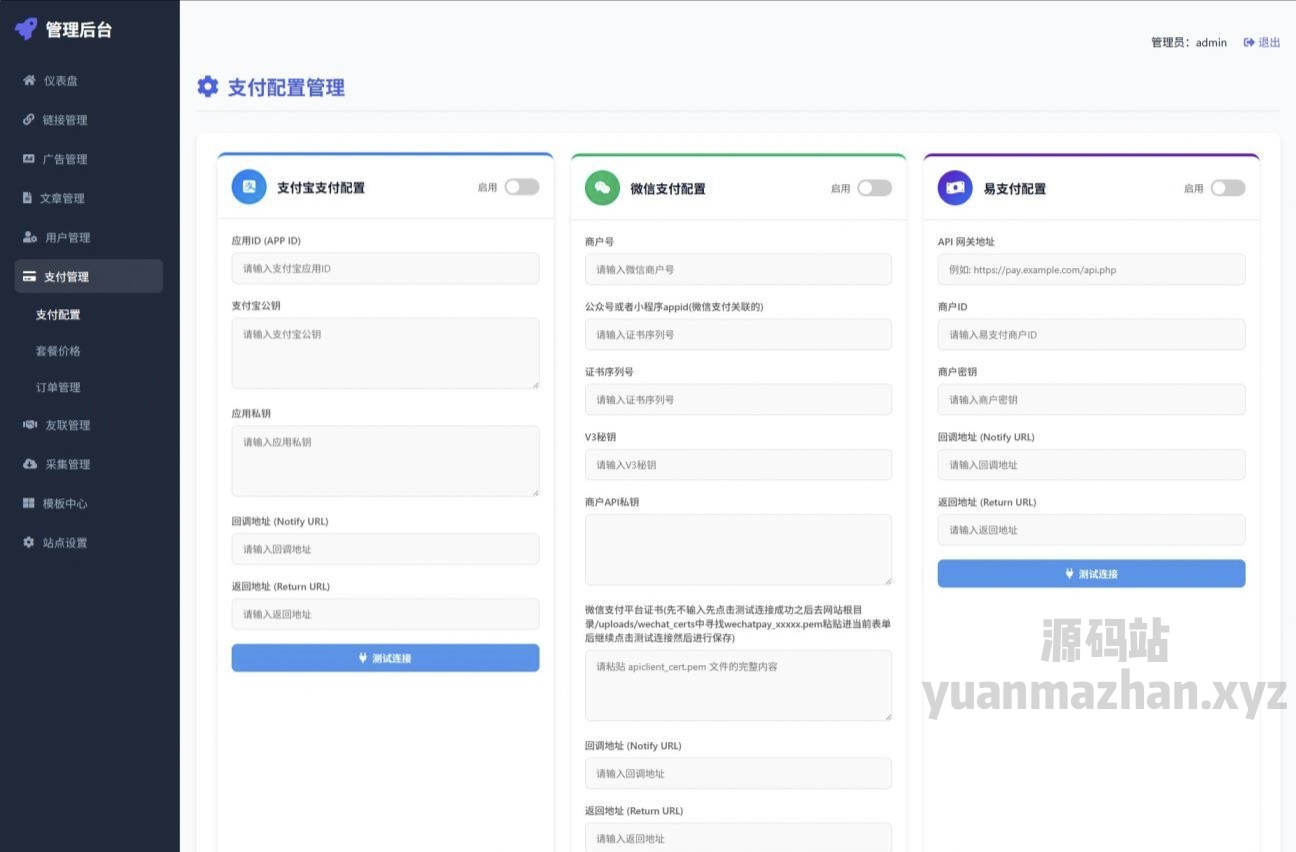This screenshot has height=852, width=1296.
Task: Click the 仪表盘 home icon
Action: pos(29,81)
